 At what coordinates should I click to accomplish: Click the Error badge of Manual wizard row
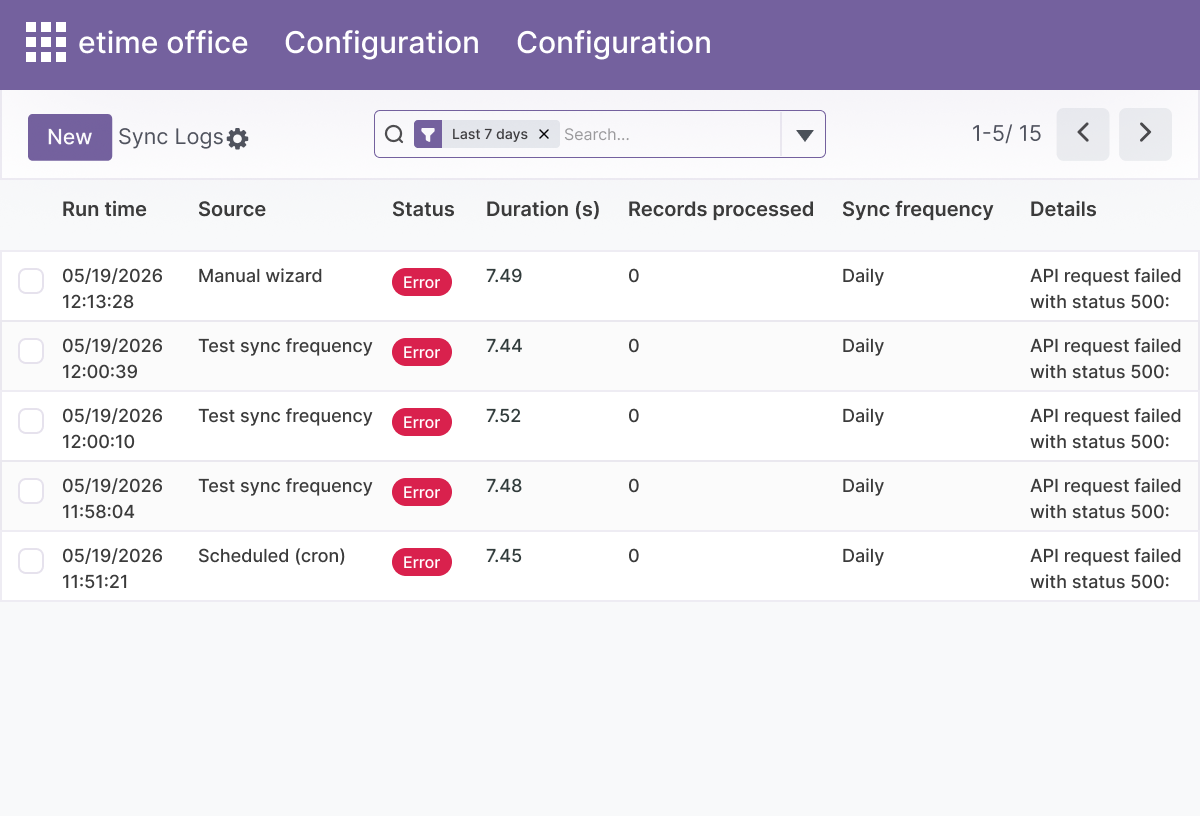click(422, 283)
